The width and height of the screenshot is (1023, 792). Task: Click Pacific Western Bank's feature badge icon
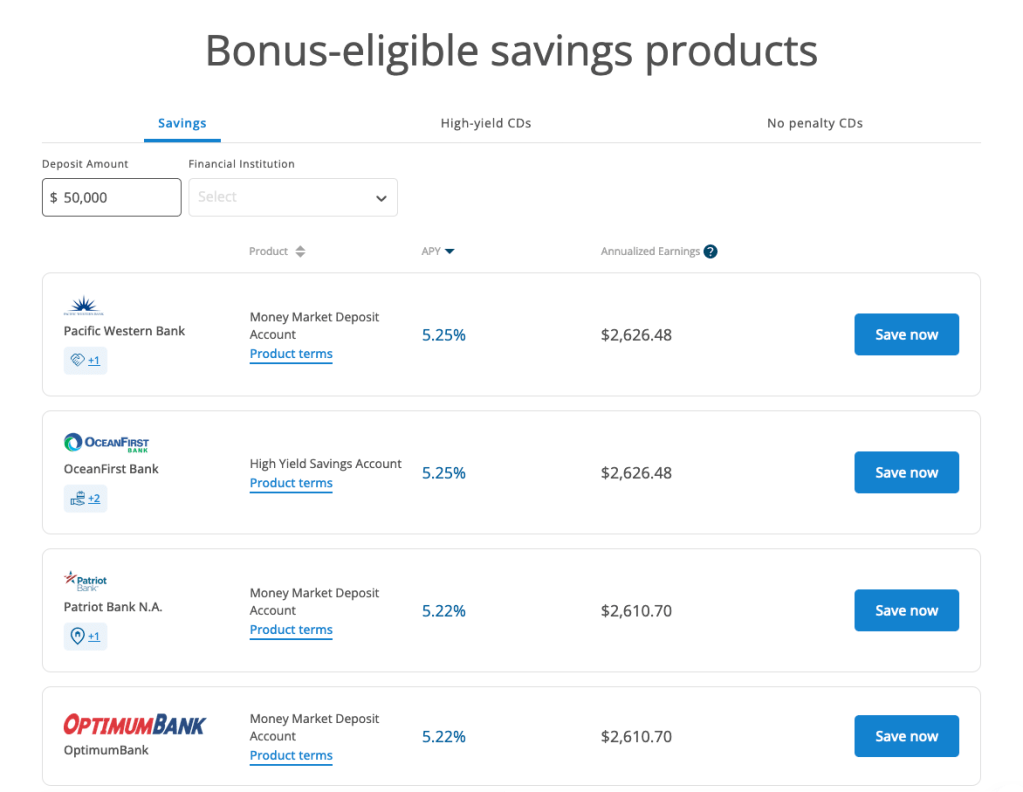point(78,360)
